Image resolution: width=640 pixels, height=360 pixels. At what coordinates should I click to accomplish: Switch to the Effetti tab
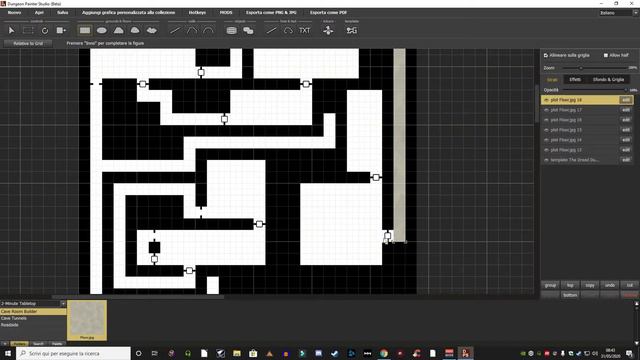(575, 80)
